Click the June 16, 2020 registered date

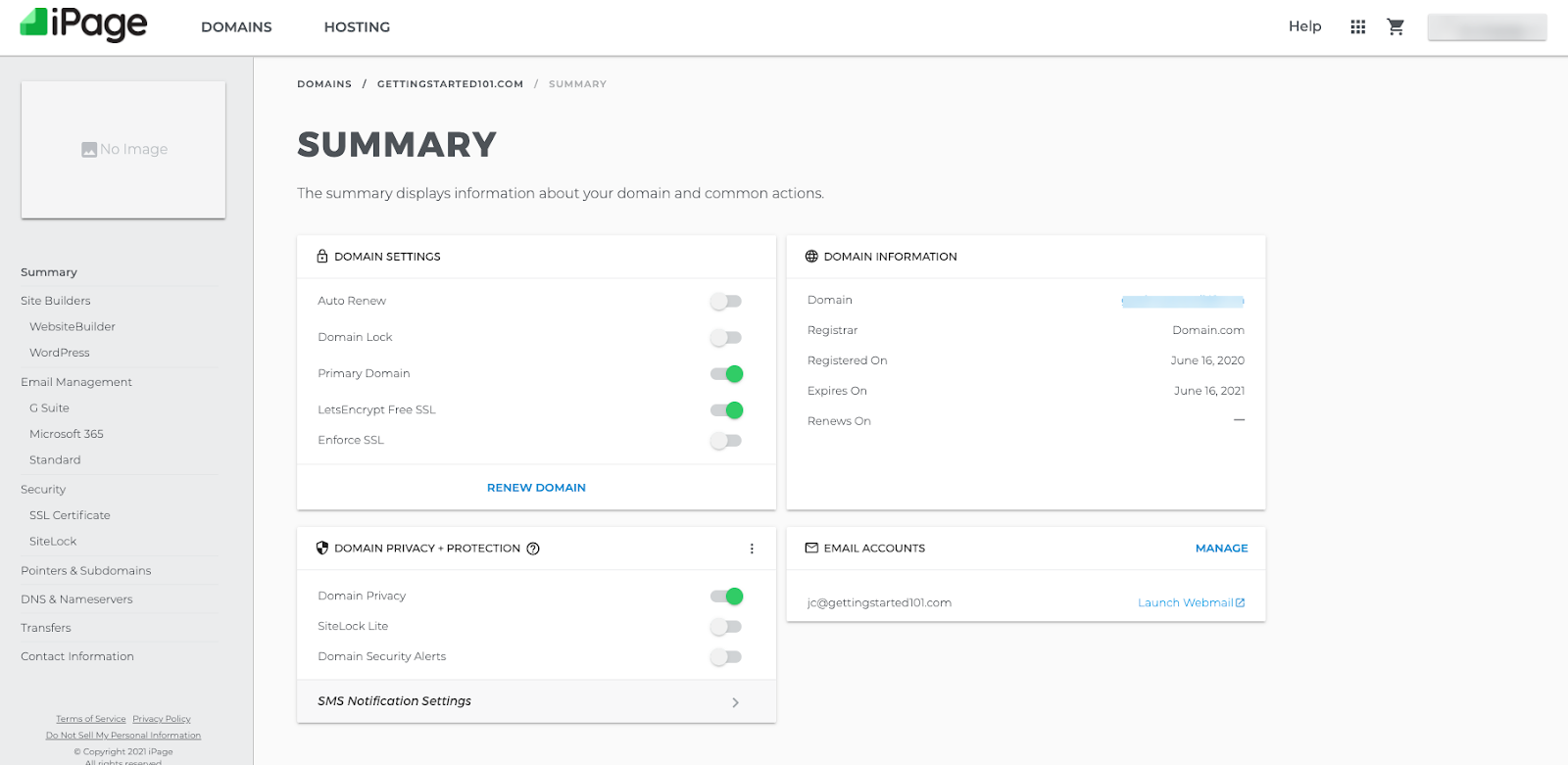coord(1207,361)
